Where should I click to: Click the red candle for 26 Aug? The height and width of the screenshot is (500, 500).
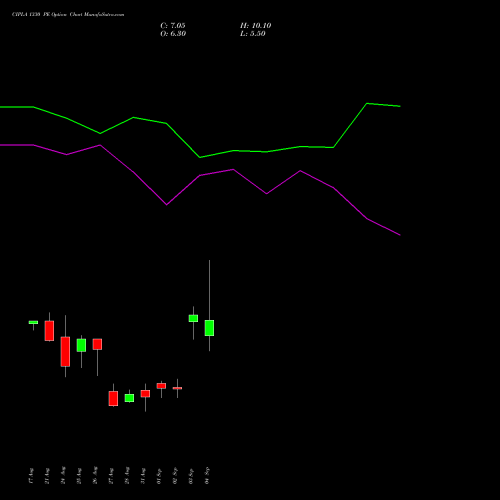(97, 344)
